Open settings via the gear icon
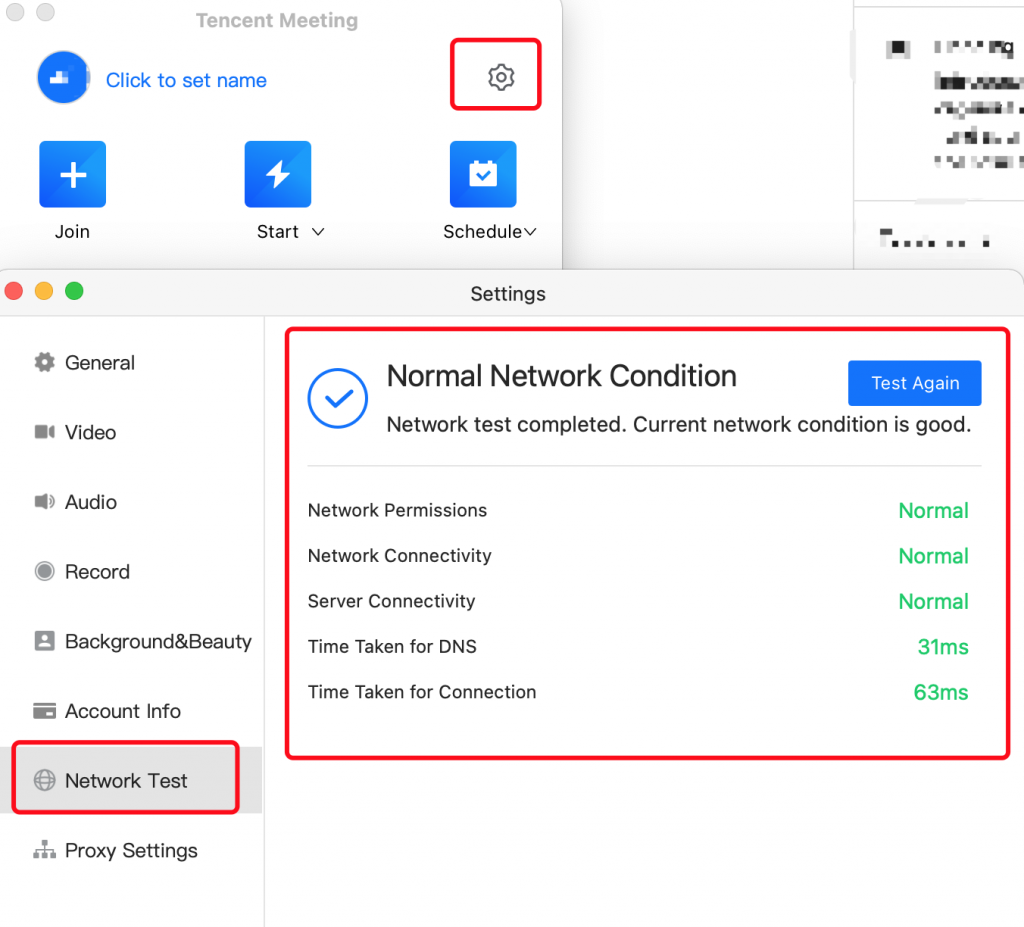1024x927 pixels. click(x=500, y=76)
